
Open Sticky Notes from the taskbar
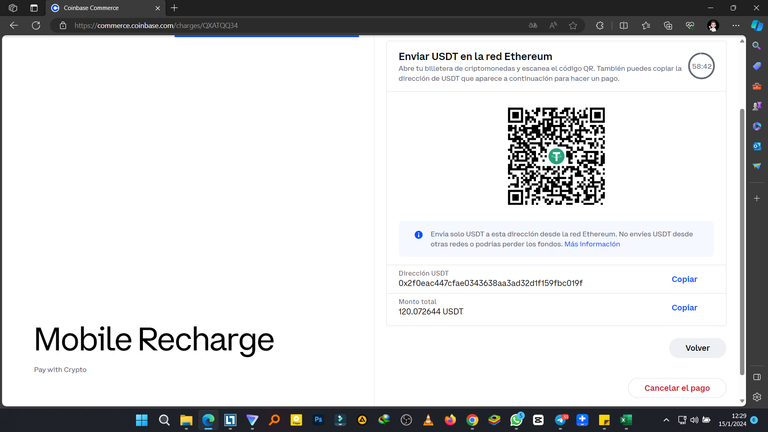(604, 420)
